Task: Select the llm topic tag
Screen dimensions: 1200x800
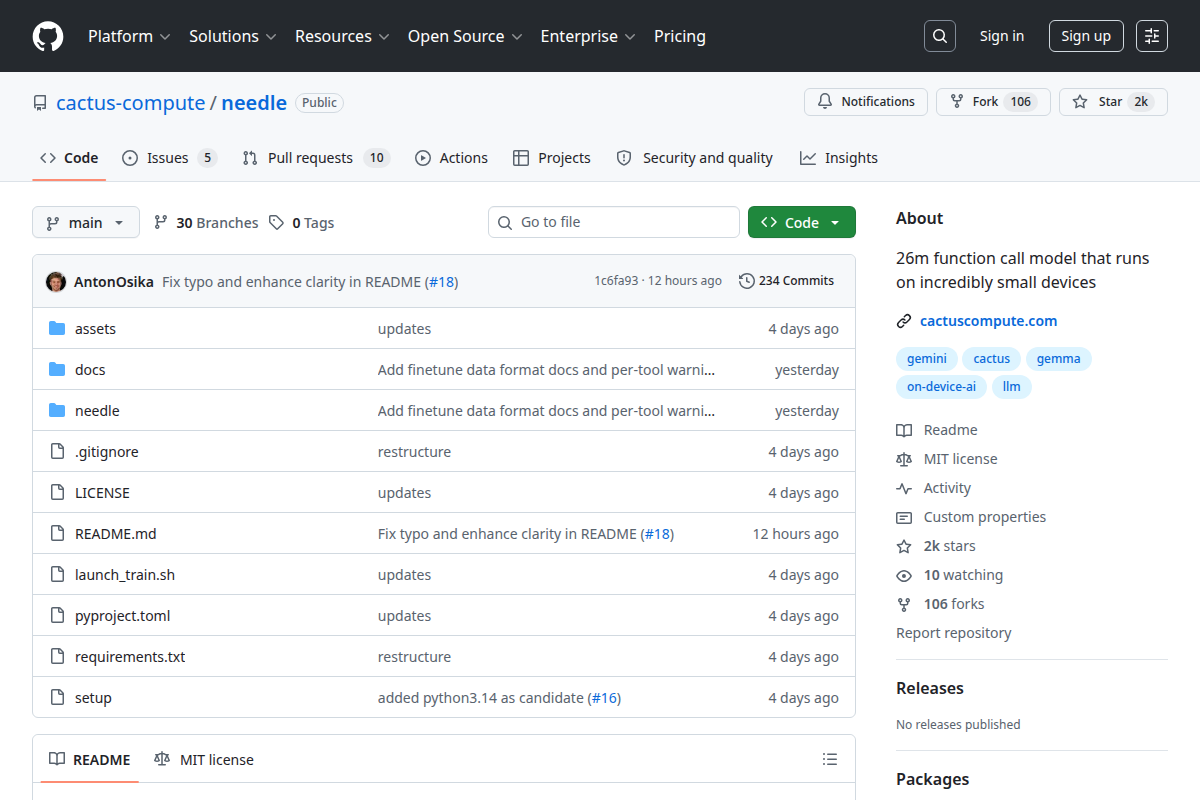Action: pos(1012,386)
